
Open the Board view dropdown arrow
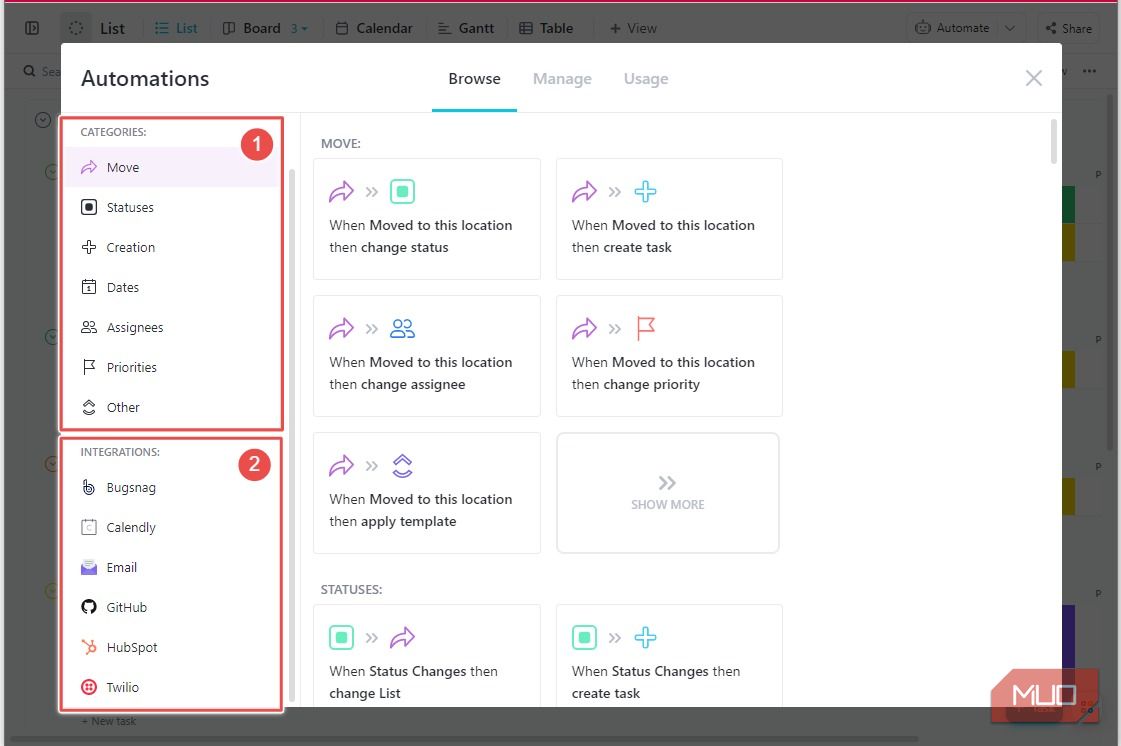tap(305, 28)
